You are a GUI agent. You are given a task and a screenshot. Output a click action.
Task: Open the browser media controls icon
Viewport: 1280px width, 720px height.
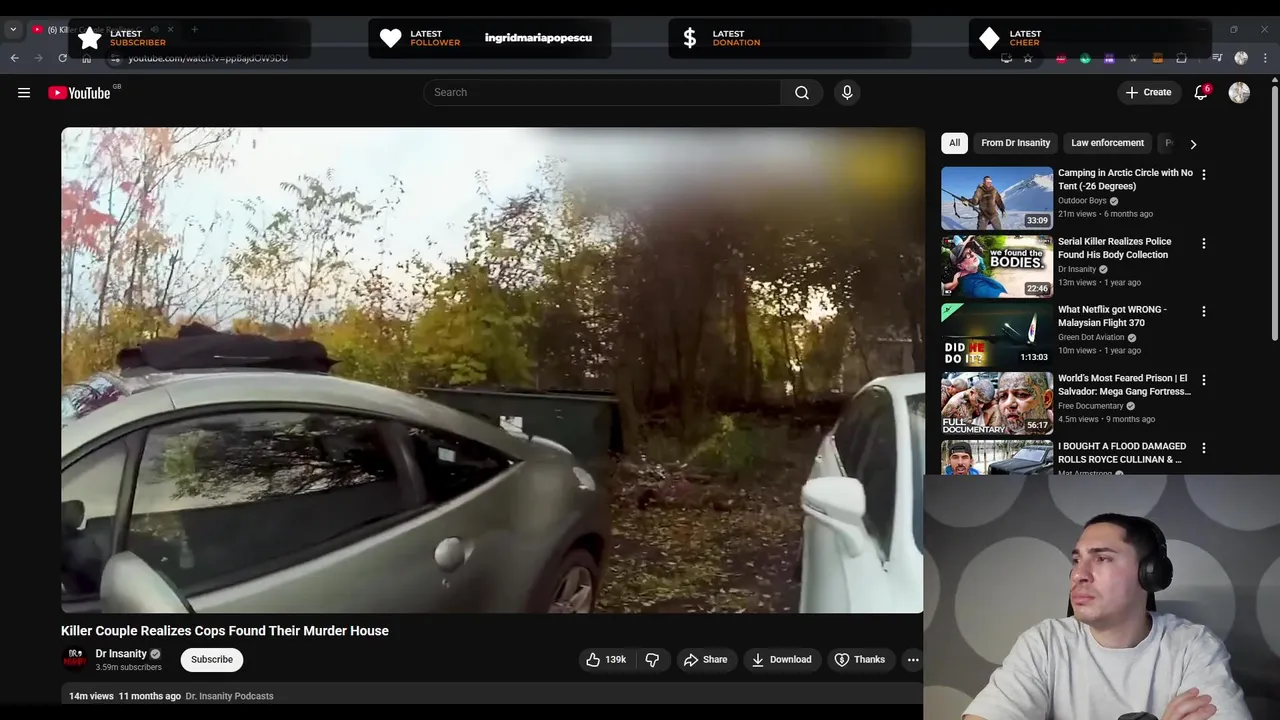coord(1217,58)
